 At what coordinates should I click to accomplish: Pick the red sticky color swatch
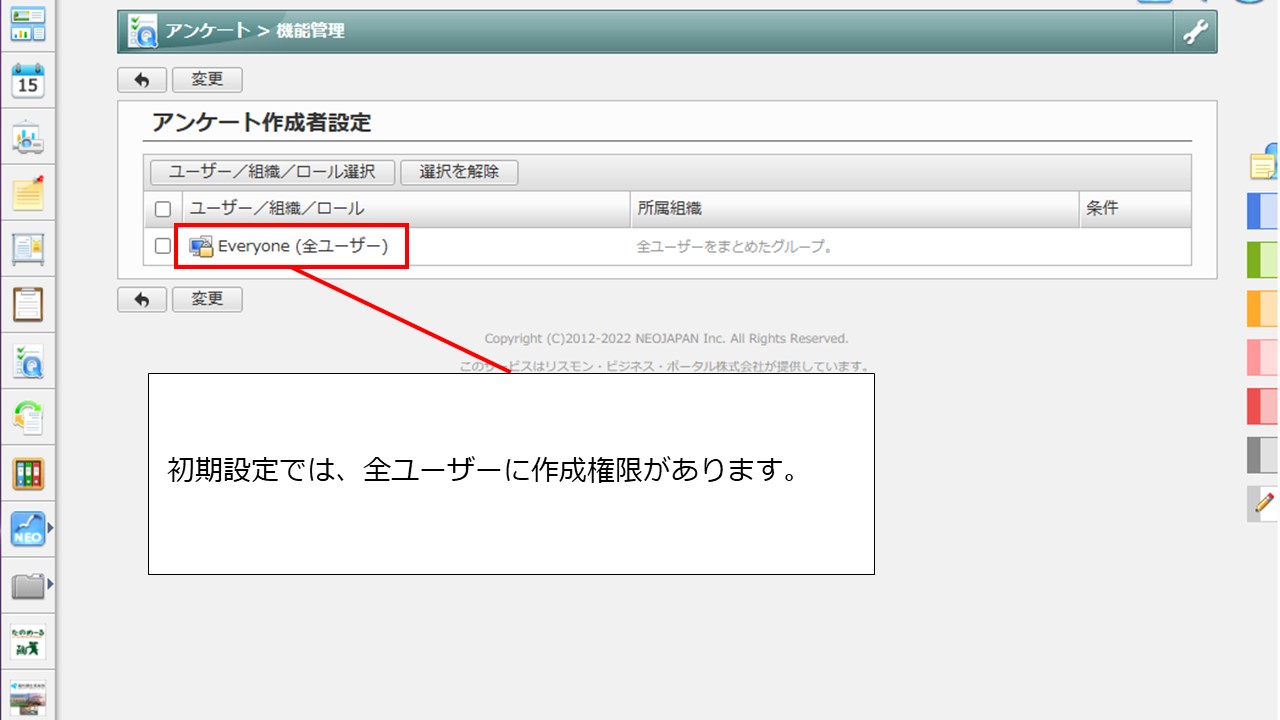[x=1263, y=407]
